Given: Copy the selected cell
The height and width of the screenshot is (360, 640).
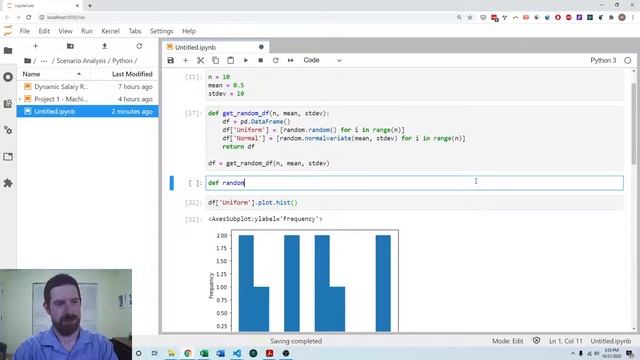Looking at the screenshot, I should pos(216,60).
